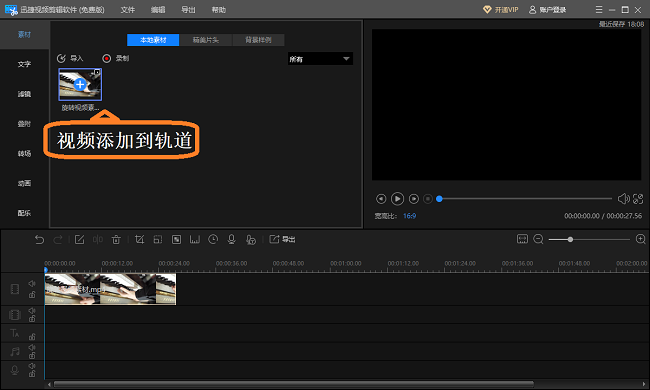This screenshot has width=650, height=390.
Task: Enter fullscreen preview mode
Action: pyautogui.click(x=638, y=199)
